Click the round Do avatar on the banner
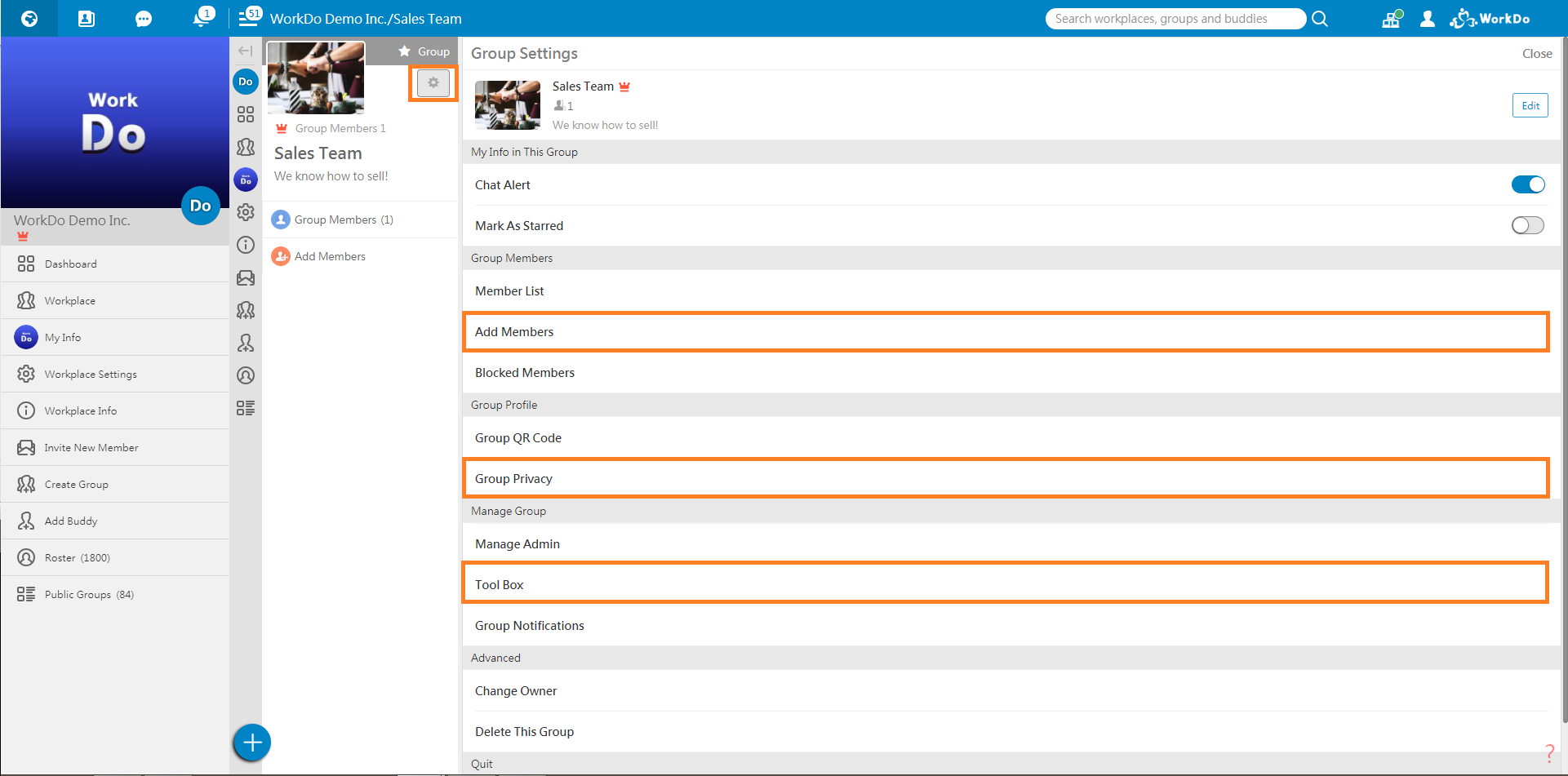Image resolution: width=1568 pixels, height=776 pixels. click(x=200, y=206)
